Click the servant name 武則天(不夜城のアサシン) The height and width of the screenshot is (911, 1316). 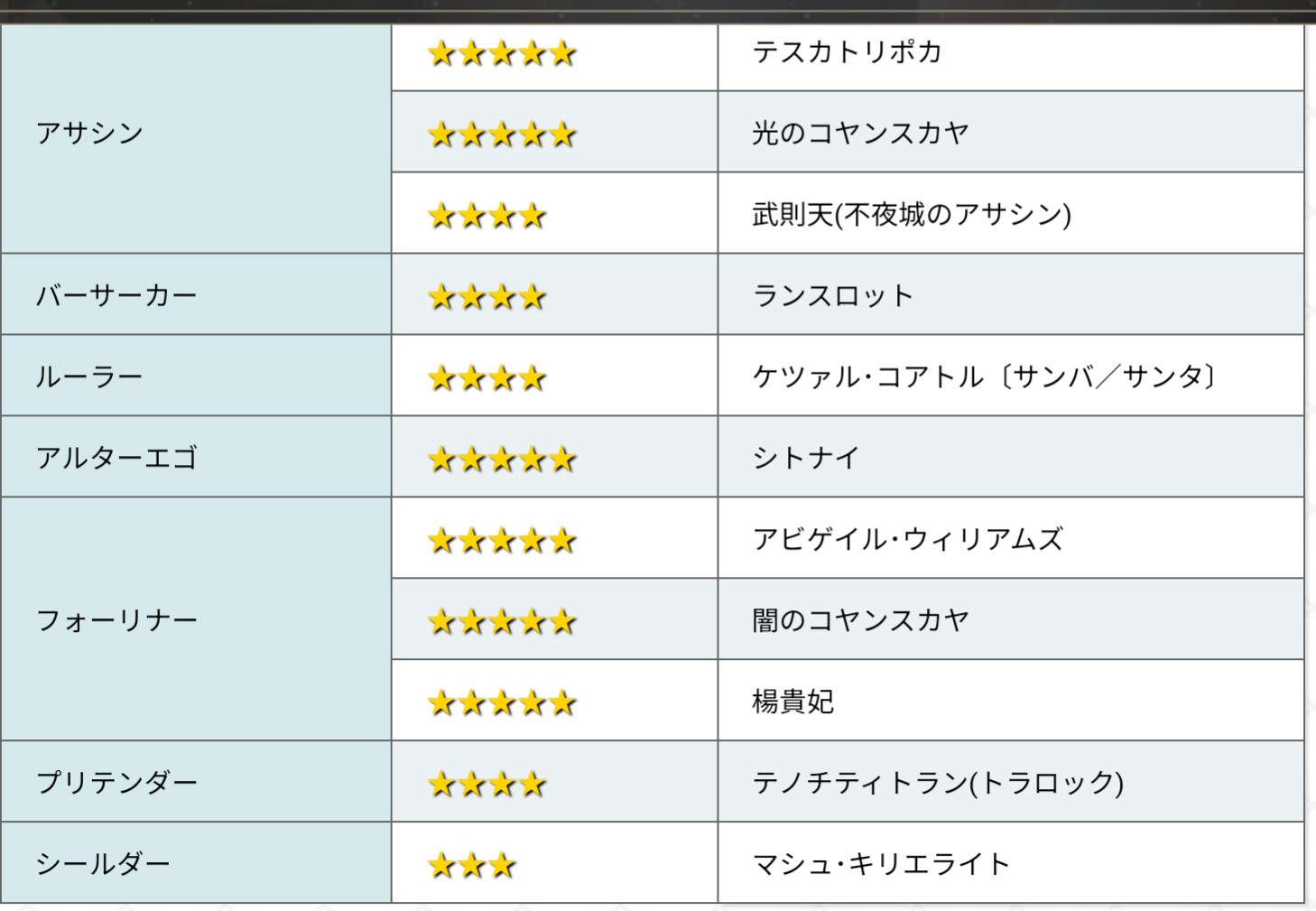pos(912,215)
